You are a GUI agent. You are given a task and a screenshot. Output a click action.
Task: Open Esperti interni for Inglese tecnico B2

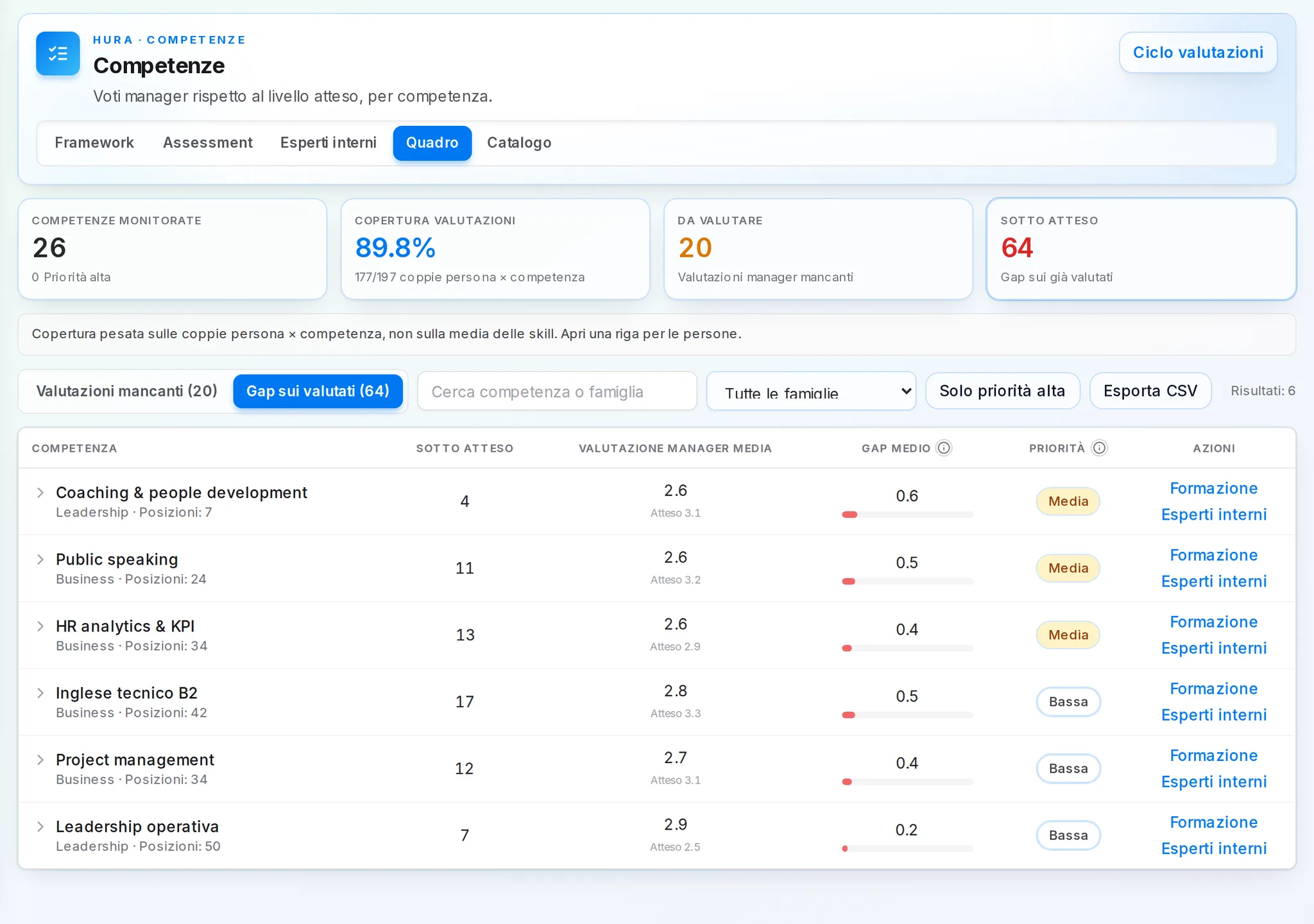pos(1214,715)
